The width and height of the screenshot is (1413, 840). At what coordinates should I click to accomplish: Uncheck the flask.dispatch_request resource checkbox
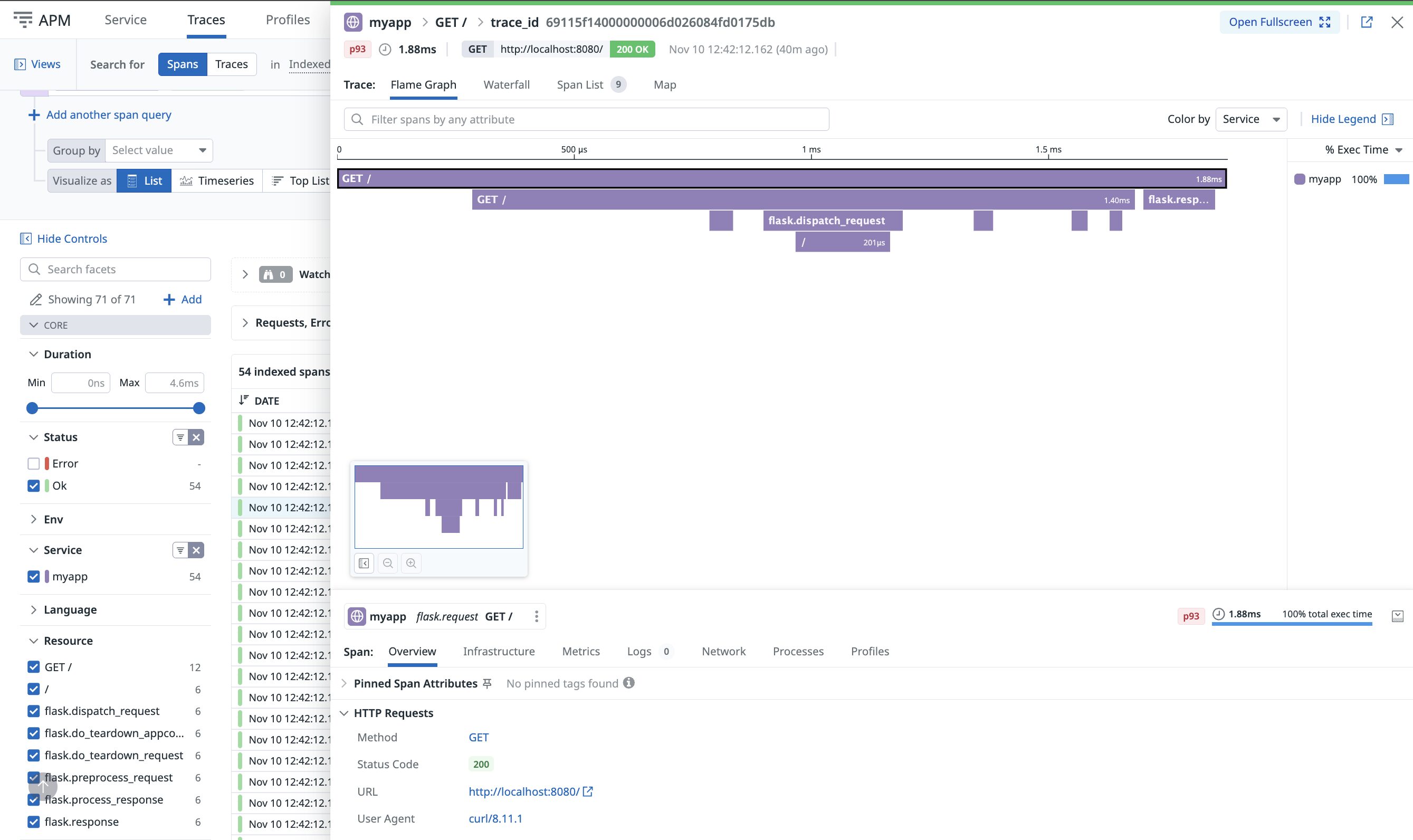(33, 710)
